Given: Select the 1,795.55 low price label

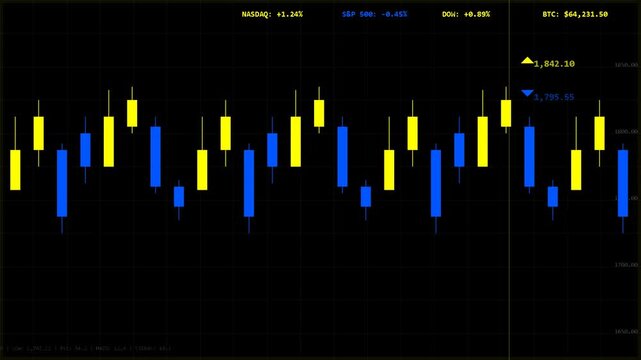Looking at the screenshot, I should [554, 97].
